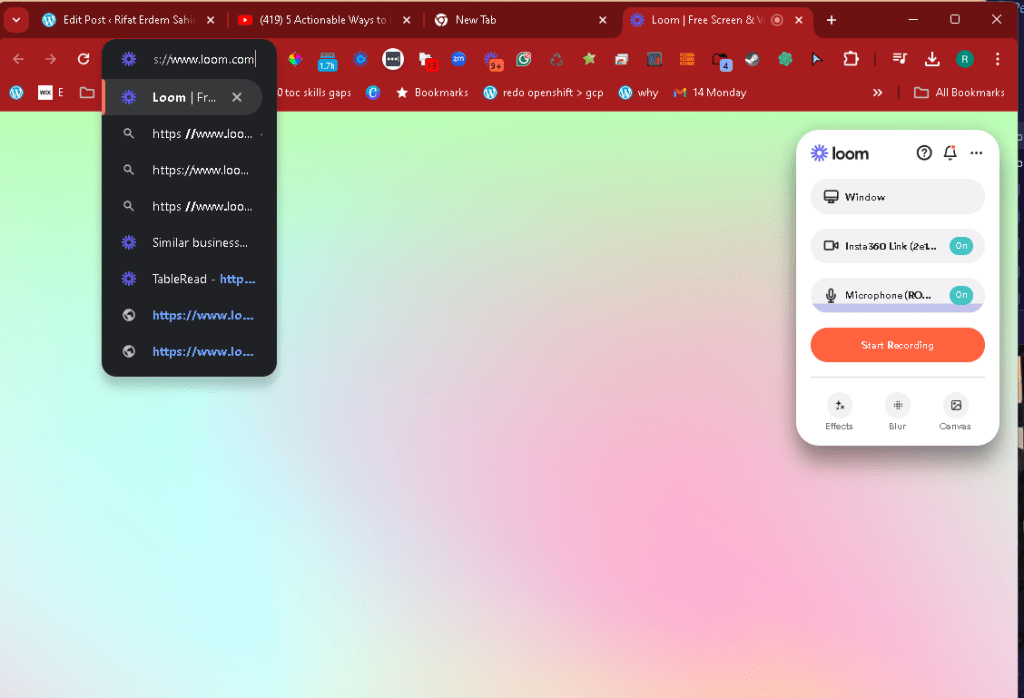
Task: Open the Steam extension icon
Action: (x=752, y=59)
